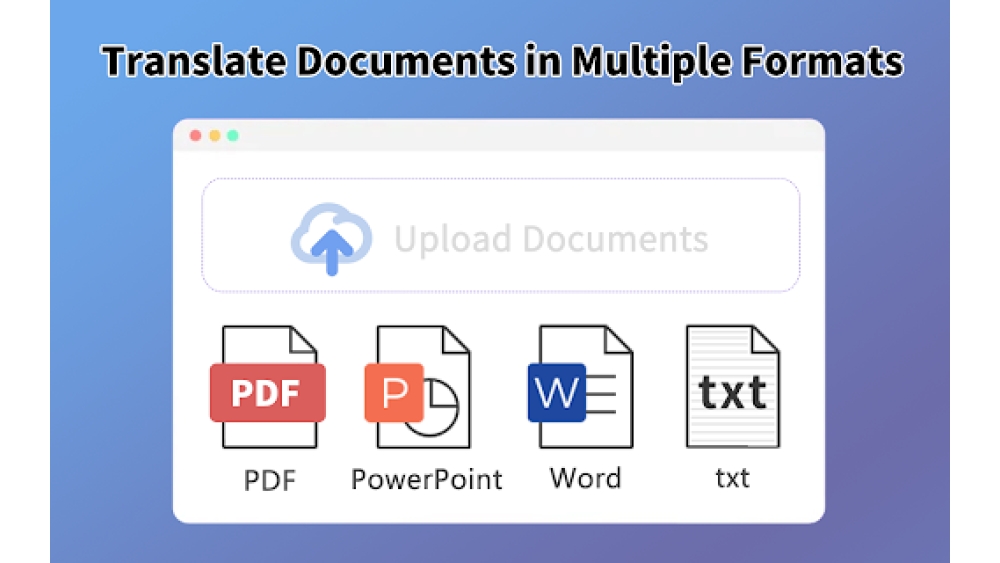Select the Word document icon

click(580, 387)
